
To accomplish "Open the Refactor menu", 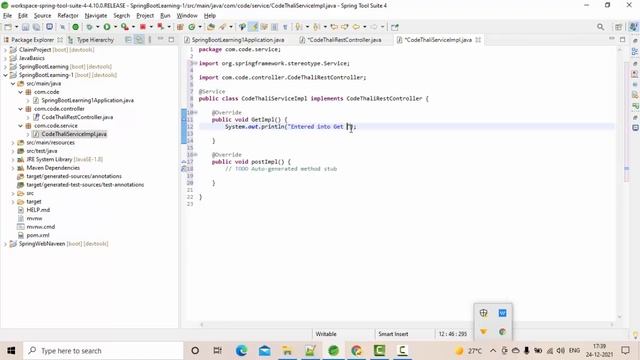I will pos(68,16).
